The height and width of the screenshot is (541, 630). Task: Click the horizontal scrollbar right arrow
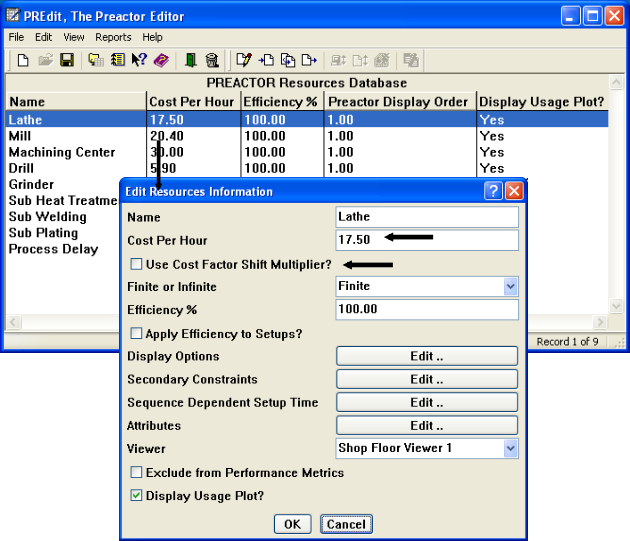click(x=600, y=322)
